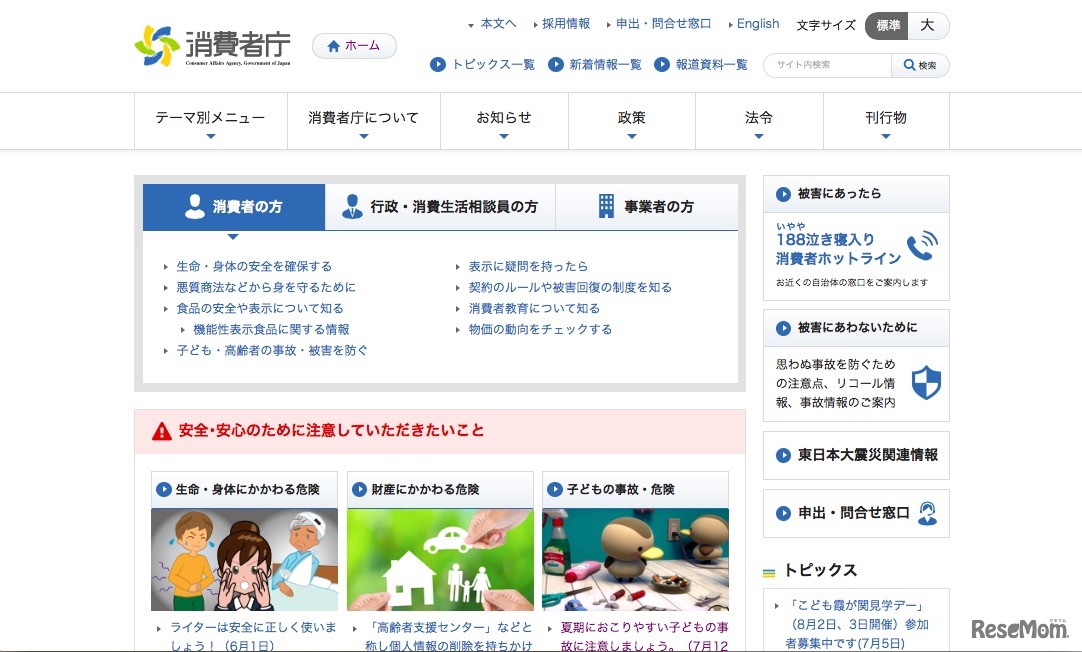
Task: Click the headset operator icon
Action: point(927,513)
